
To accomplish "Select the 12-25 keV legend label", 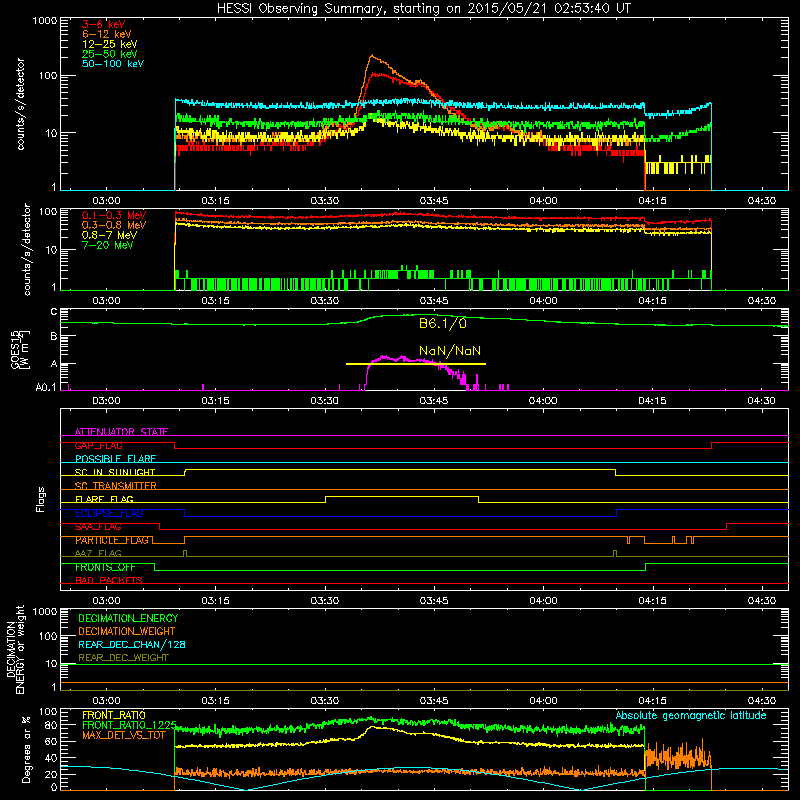I will 110,44.
